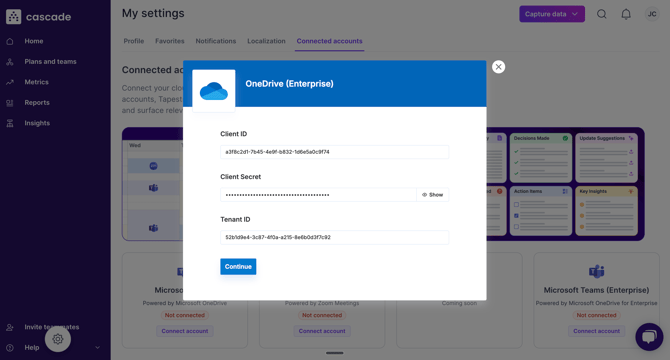
Task: Click Not connected badge on Teams Enterprise
Action: 597,315
